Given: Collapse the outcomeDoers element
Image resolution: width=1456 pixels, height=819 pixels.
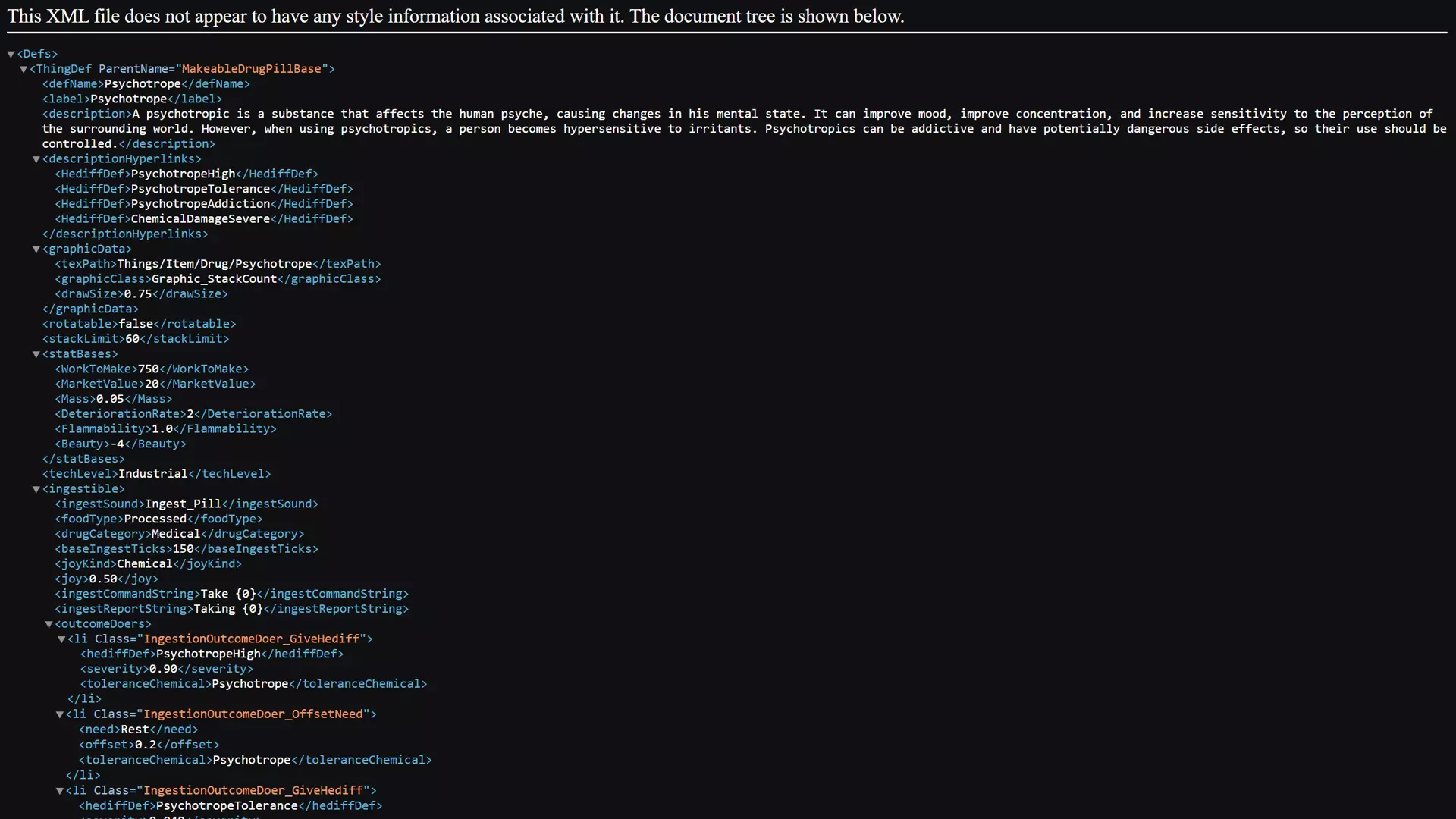Looking at the screenshot, I should pos(49,624).
